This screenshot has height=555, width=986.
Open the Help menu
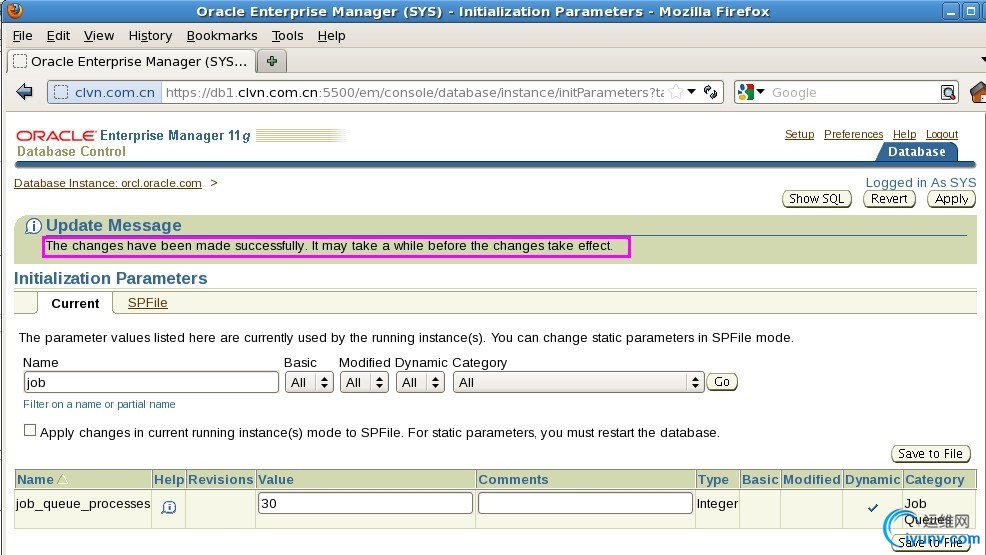click(331, 36)
